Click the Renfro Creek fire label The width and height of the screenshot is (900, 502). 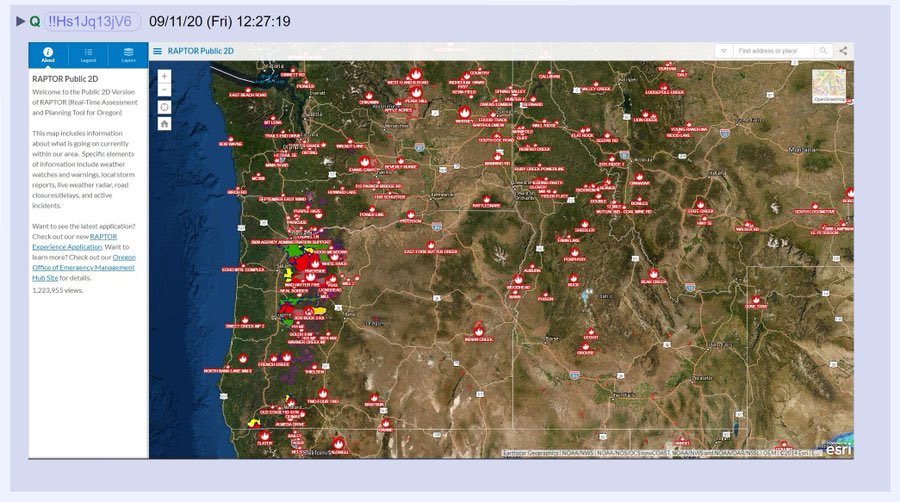tap(534, 149)
